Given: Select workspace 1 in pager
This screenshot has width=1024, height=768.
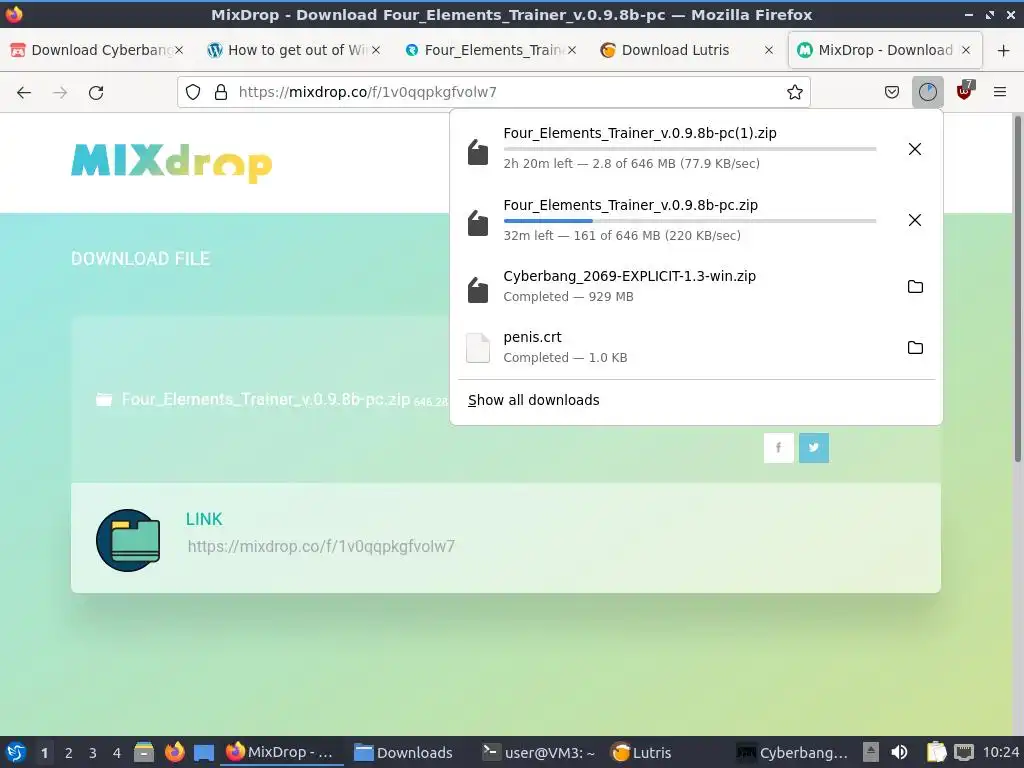Looking at the screenshot, I should coord(44,753).
